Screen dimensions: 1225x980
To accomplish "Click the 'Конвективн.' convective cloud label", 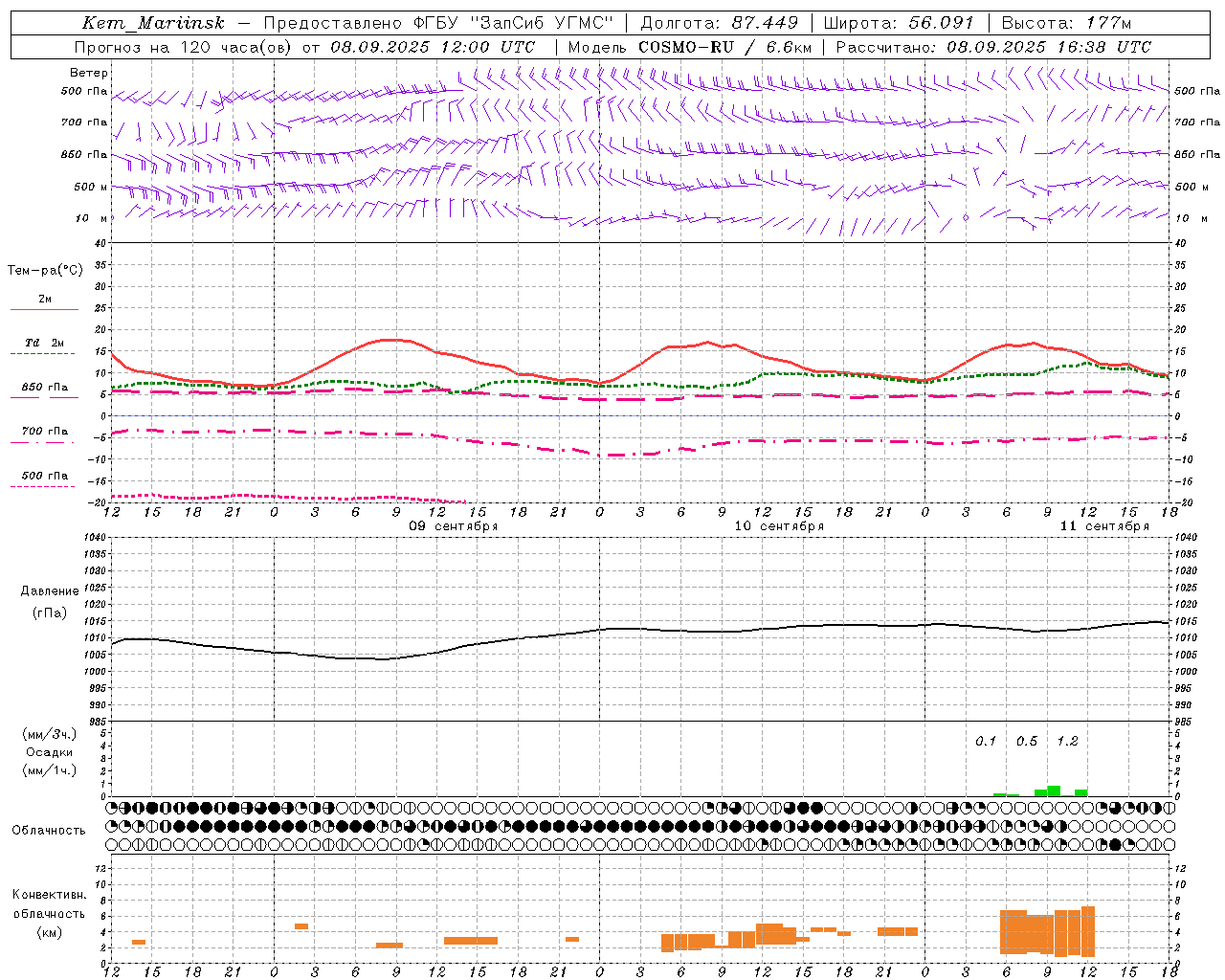I will 50,895.
